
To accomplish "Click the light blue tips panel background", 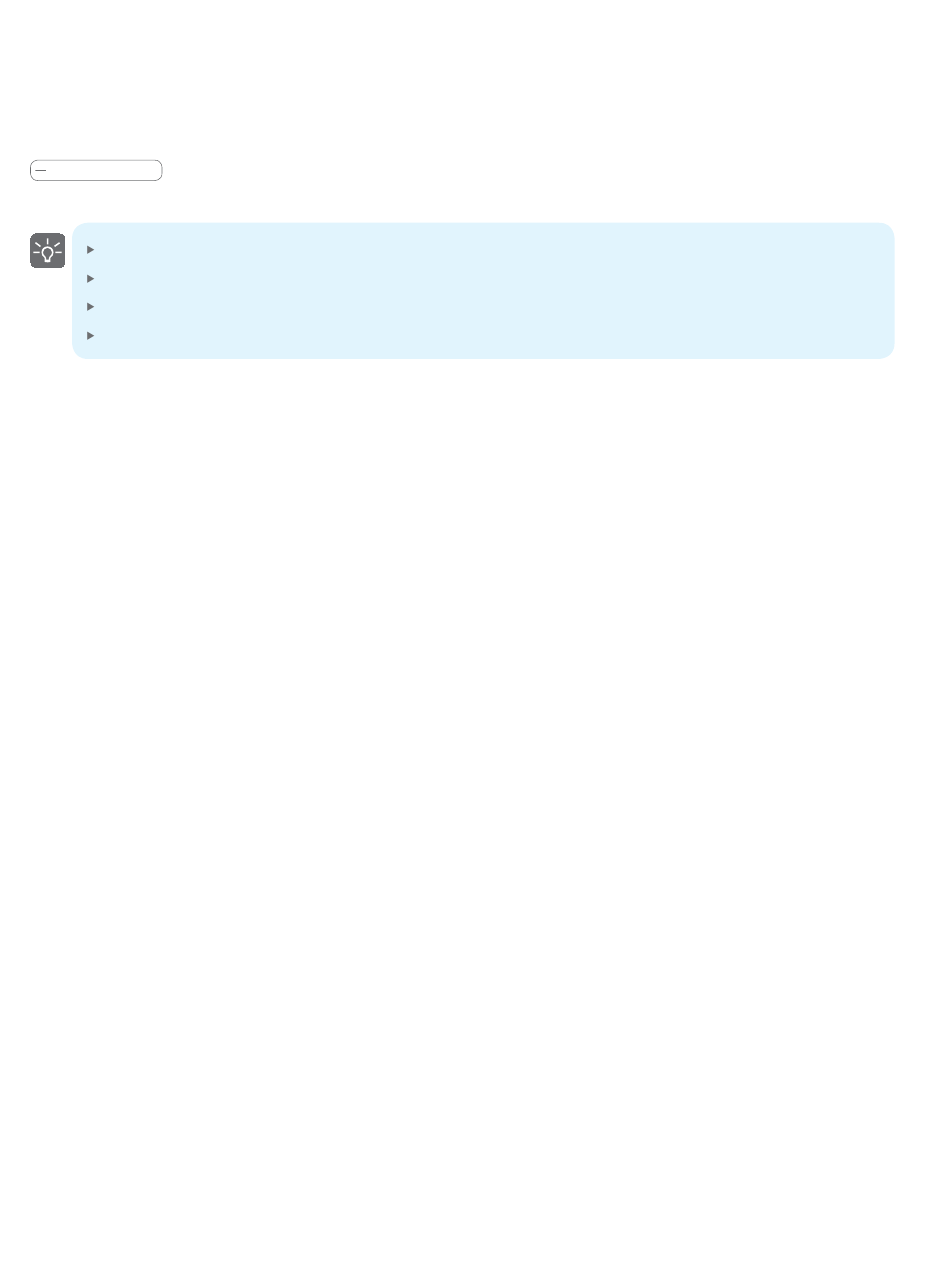I will (483, 290).
